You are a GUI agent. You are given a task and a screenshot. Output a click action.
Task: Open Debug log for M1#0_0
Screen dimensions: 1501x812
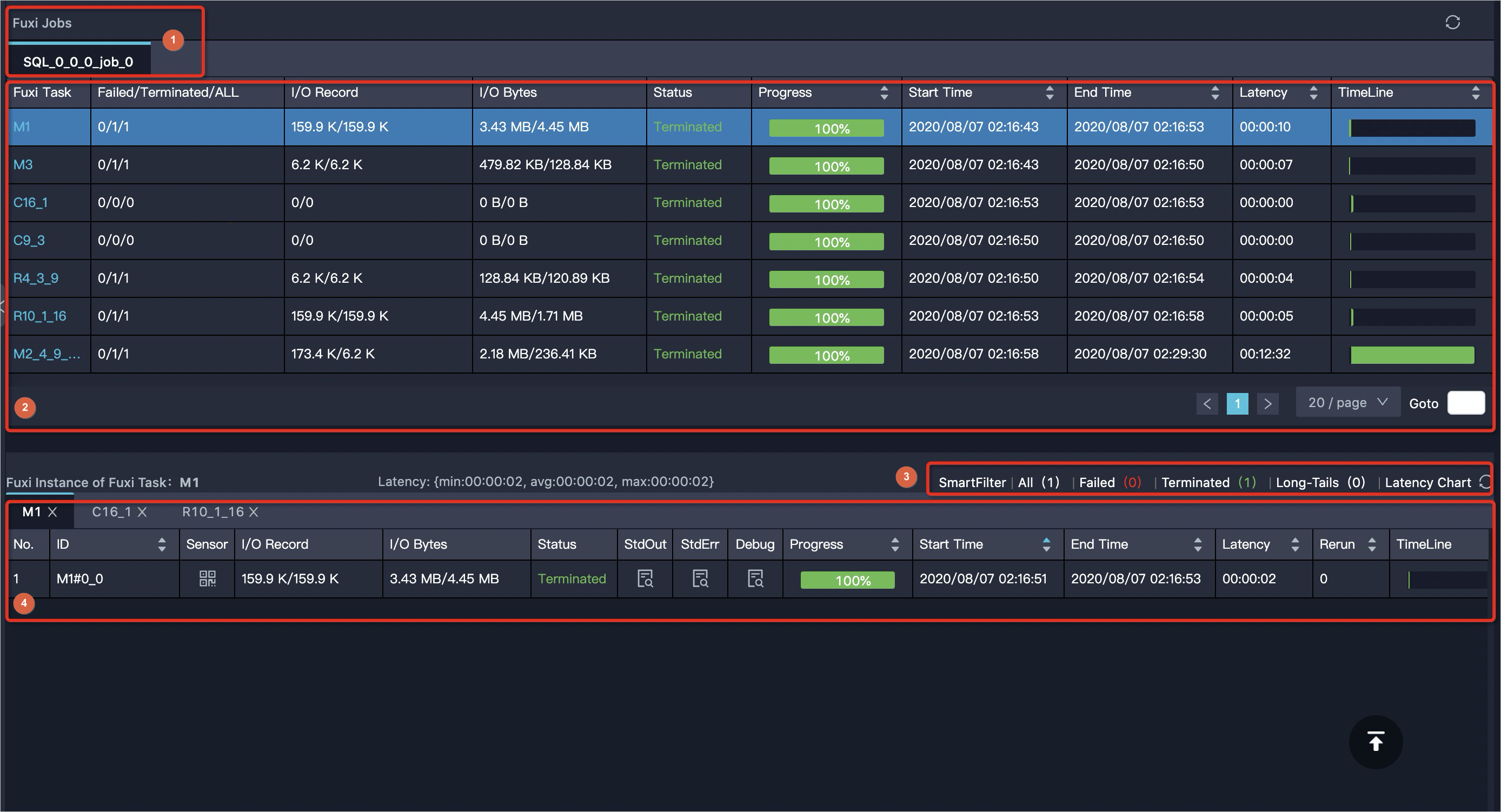coord(755,578)
